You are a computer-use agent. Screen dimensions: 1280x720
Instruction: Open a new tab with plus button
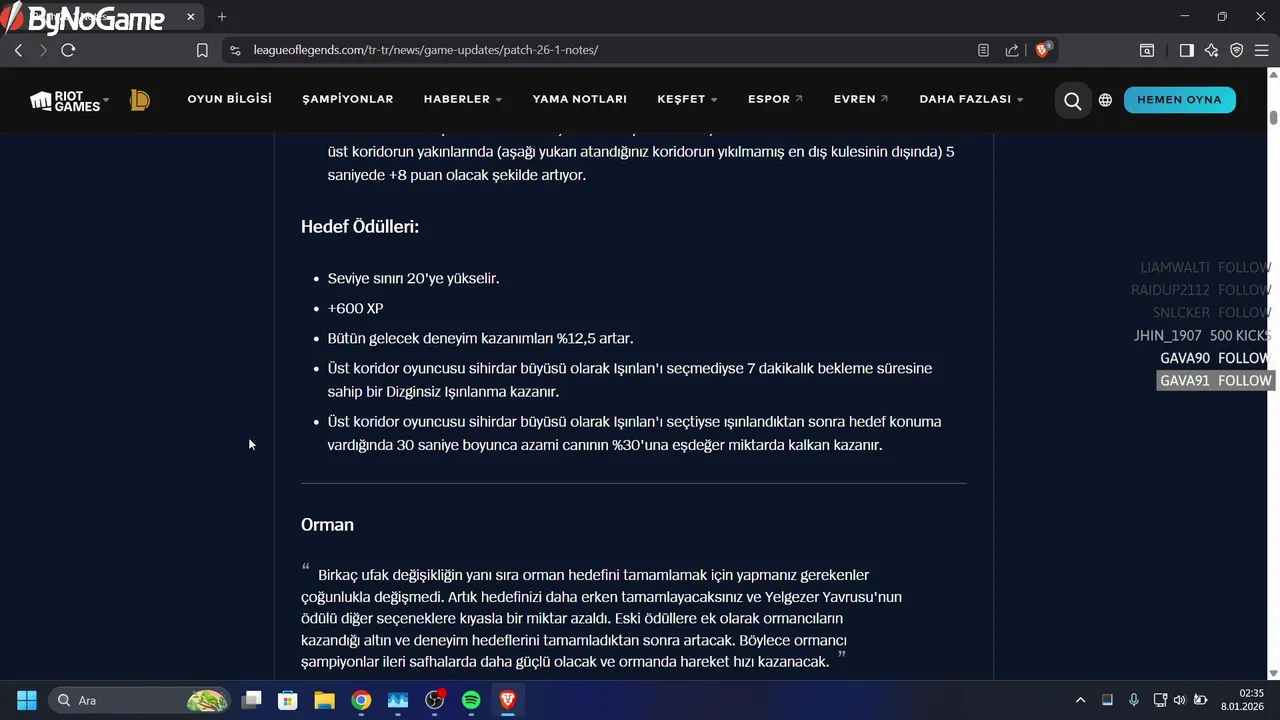click(x=222, y=17)
